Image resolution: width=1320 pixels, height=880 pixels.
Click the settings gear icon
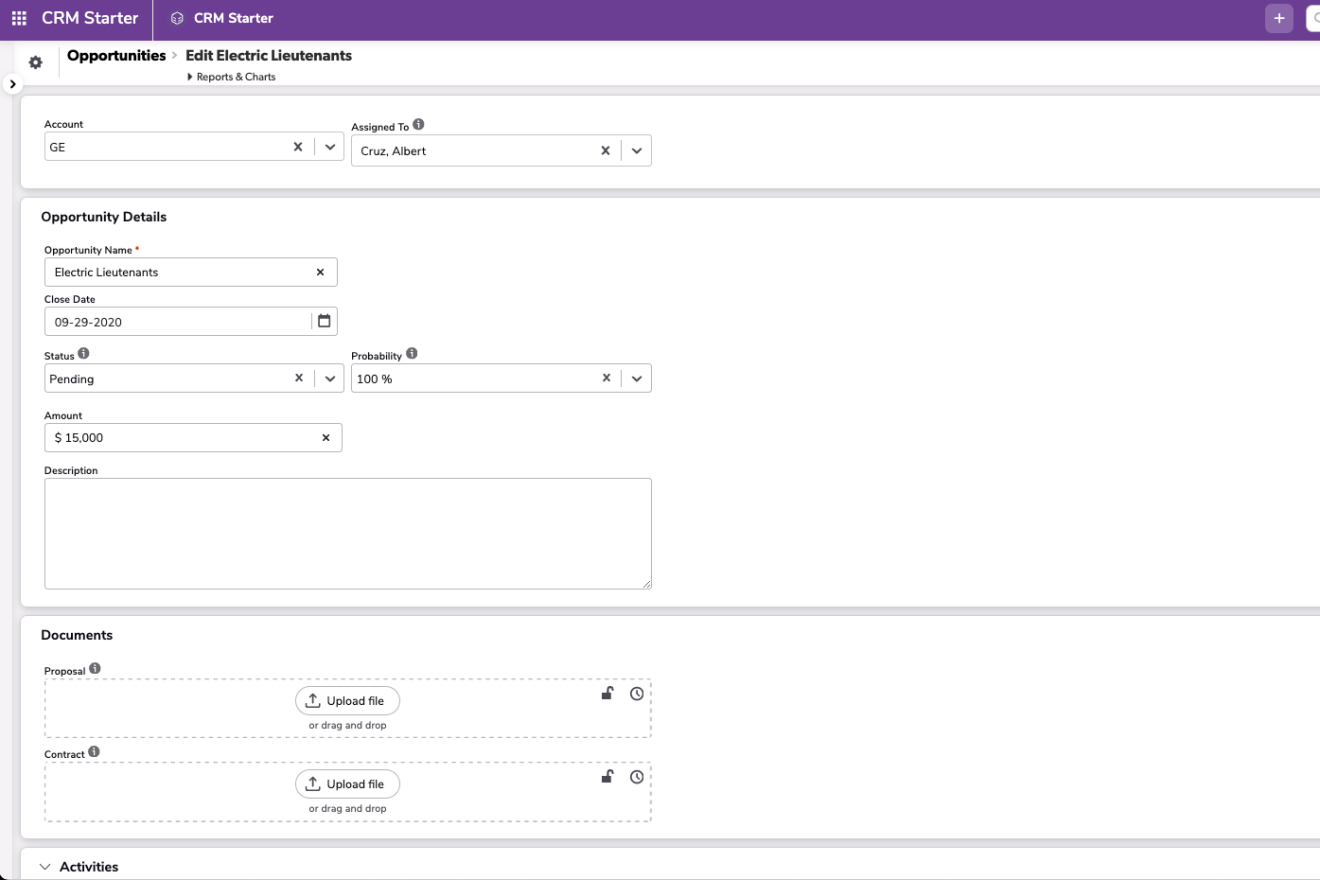36,63
